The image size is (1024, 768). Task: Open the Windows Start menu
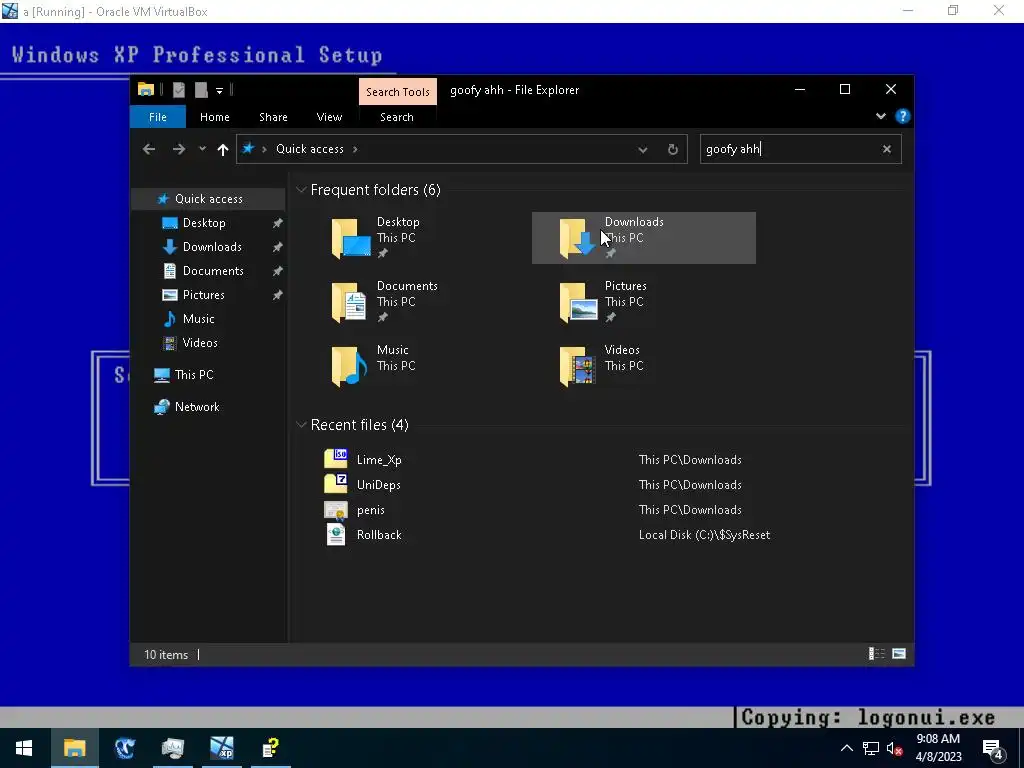point(24,748)
